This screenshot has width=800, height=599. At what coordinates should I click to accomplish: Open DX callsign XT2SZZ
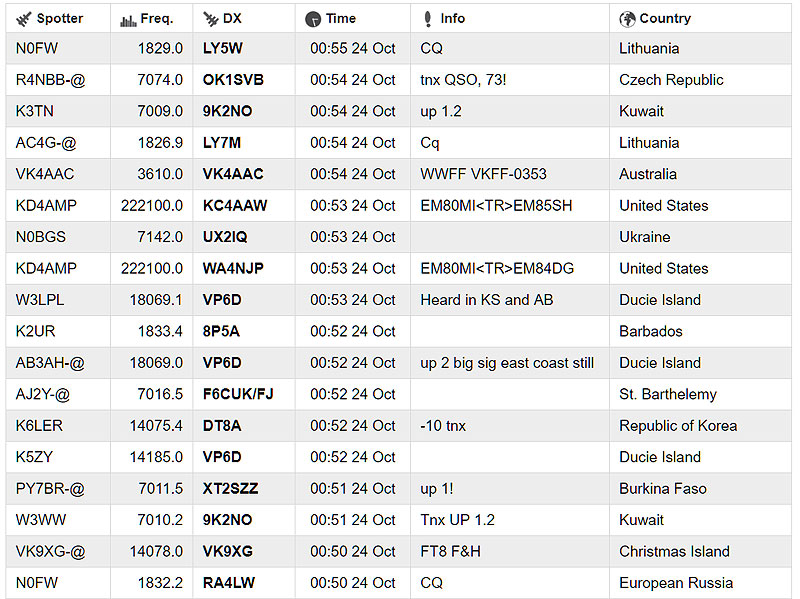[x=230, y=489]
